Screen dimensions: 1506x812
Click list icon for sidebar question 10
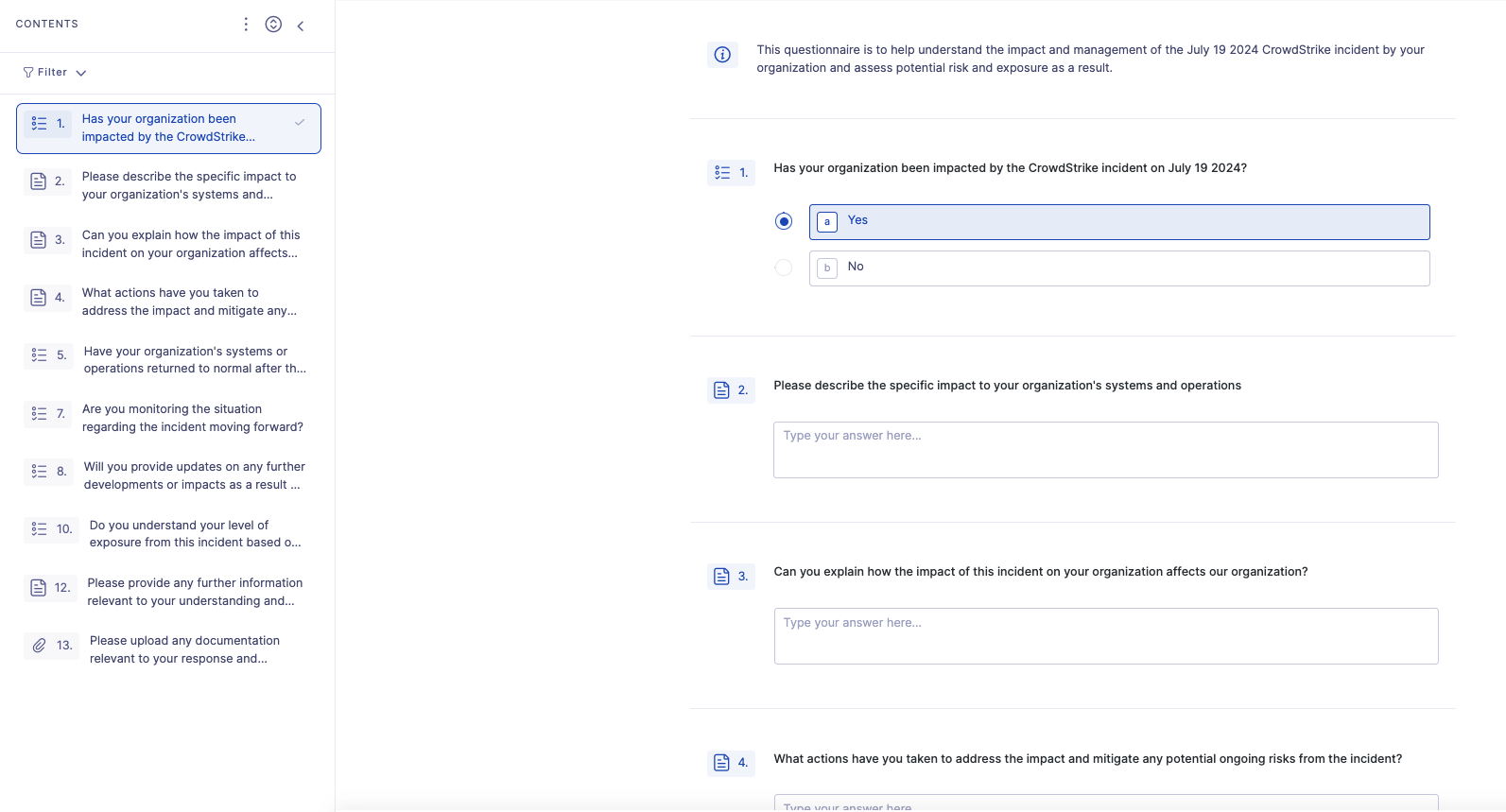[x=39, y=529]
